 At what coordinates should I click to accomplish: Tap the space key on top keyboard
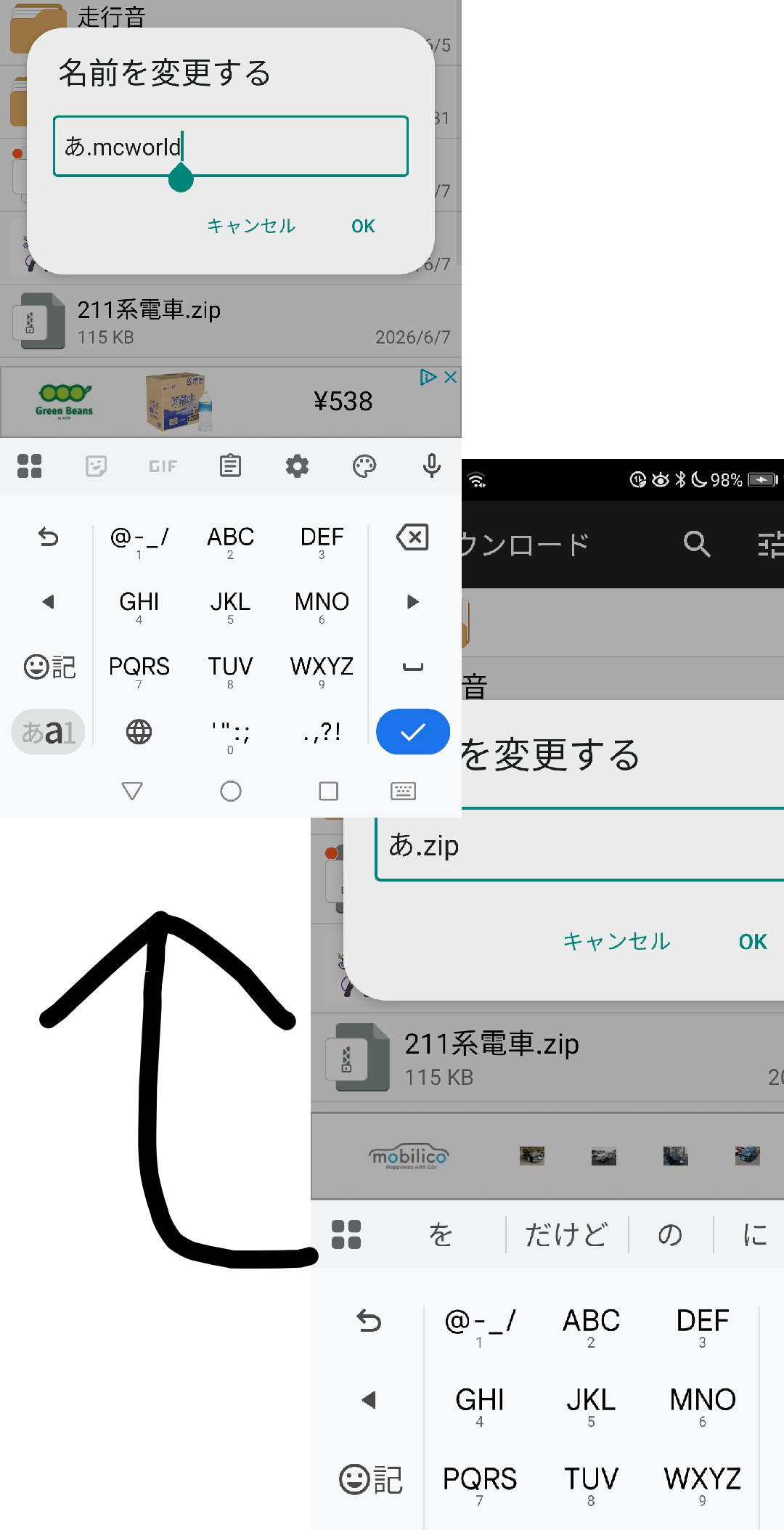click(x=412, y=667)
